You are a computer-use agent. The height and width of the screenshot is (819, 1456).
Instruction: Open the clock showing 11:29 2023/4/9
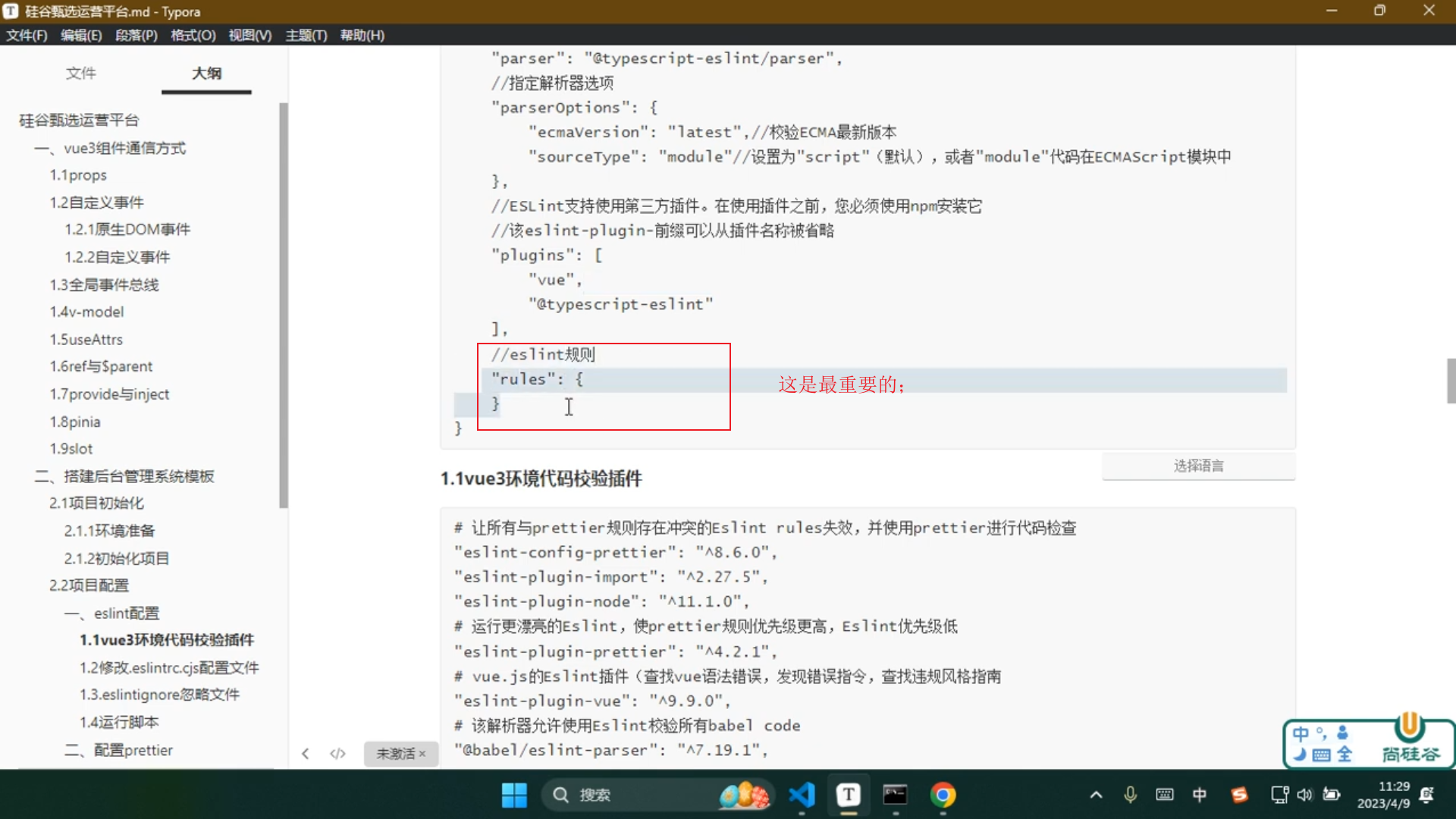1383,795
